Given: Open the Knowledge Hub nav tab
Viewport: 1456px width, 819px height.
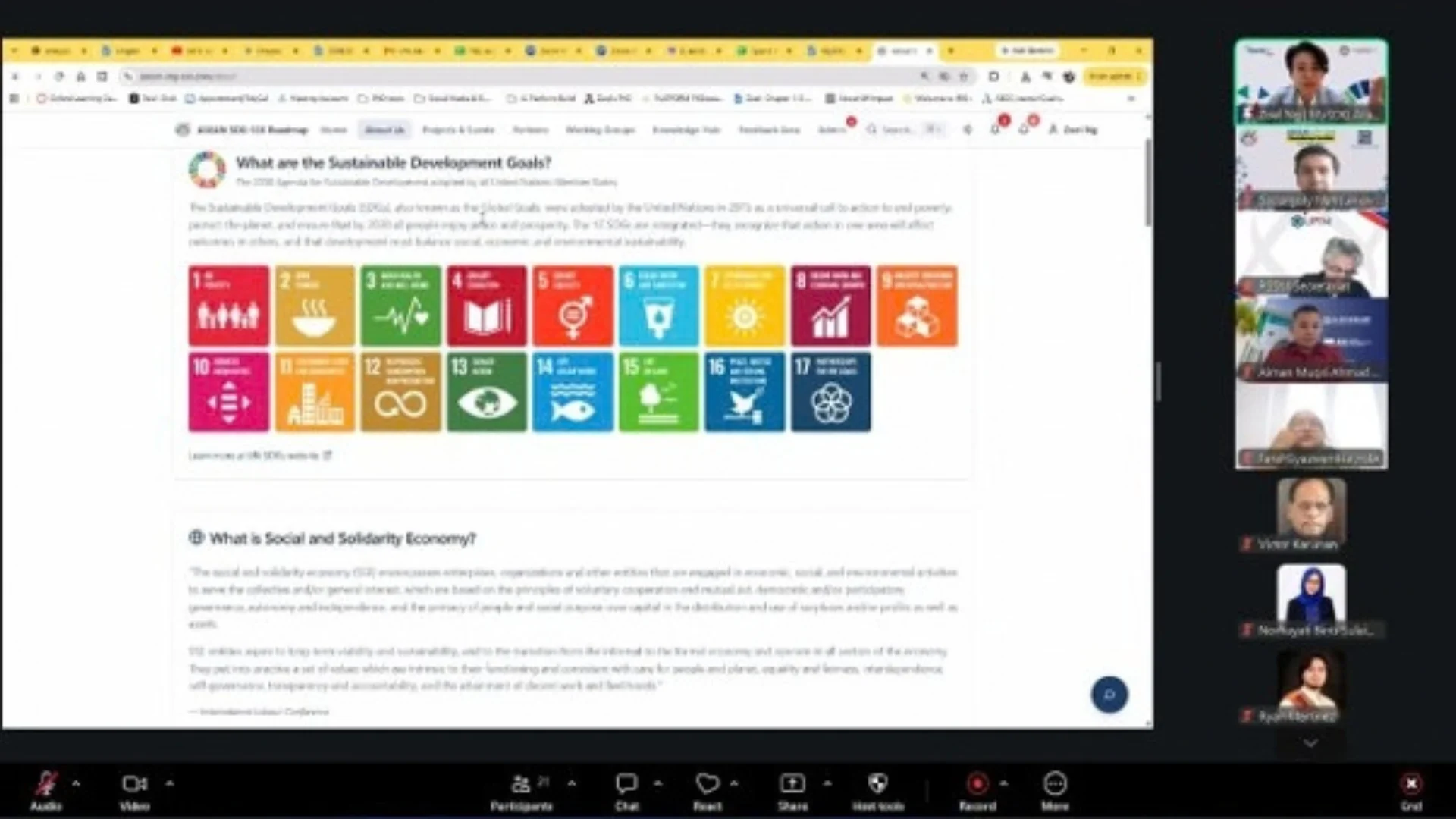Looking at the screenshot, I should (x=686, y=130).
